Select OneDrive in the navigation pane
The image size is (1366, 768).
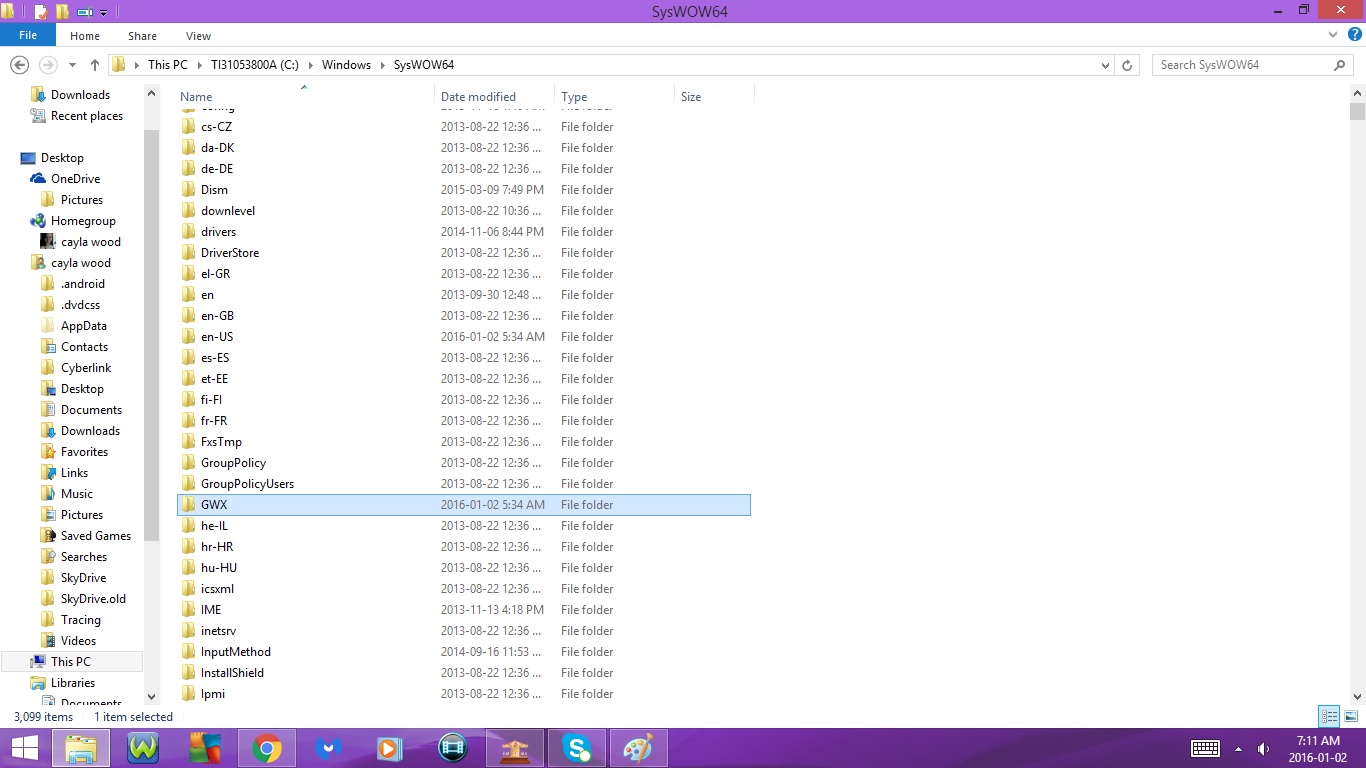tap(75, 179)
